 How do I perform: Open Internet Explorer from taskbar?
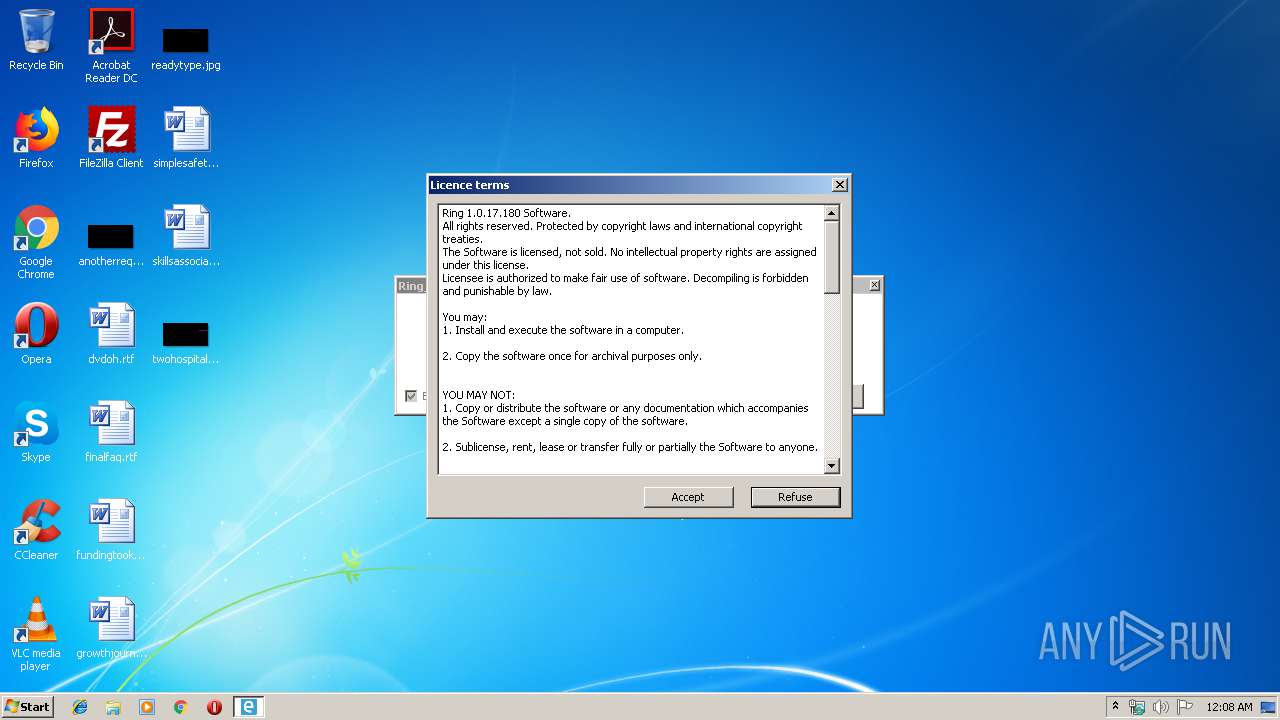(x=80, y=707)
